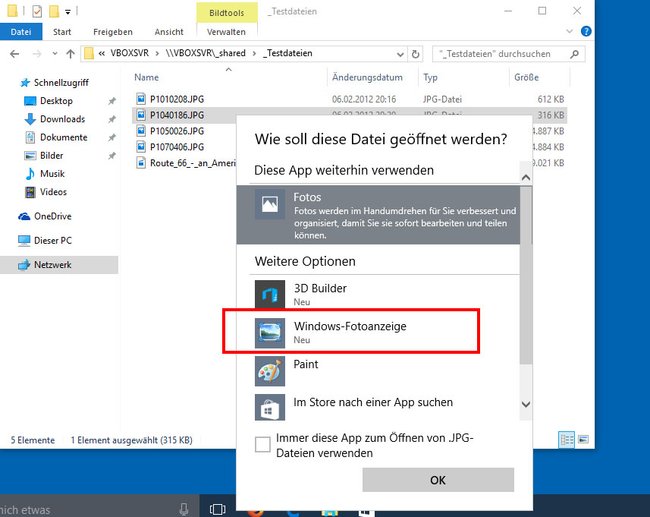The image size is (650, 517).
Task: Open Task View on the taskbar
Action: [218, 509]
